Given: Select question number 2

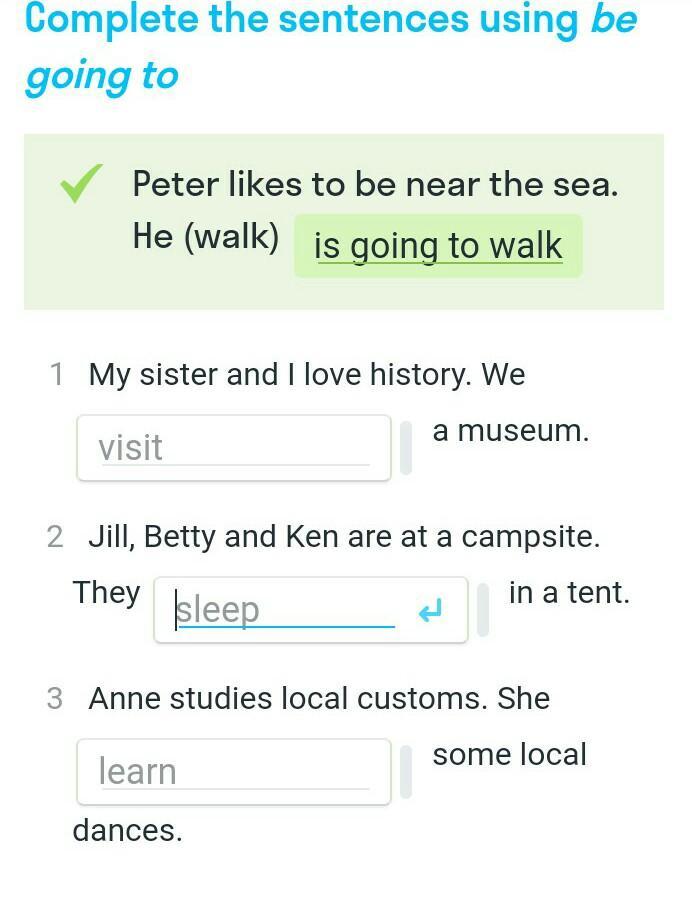Looking at the screenshot, I should 55,537.
